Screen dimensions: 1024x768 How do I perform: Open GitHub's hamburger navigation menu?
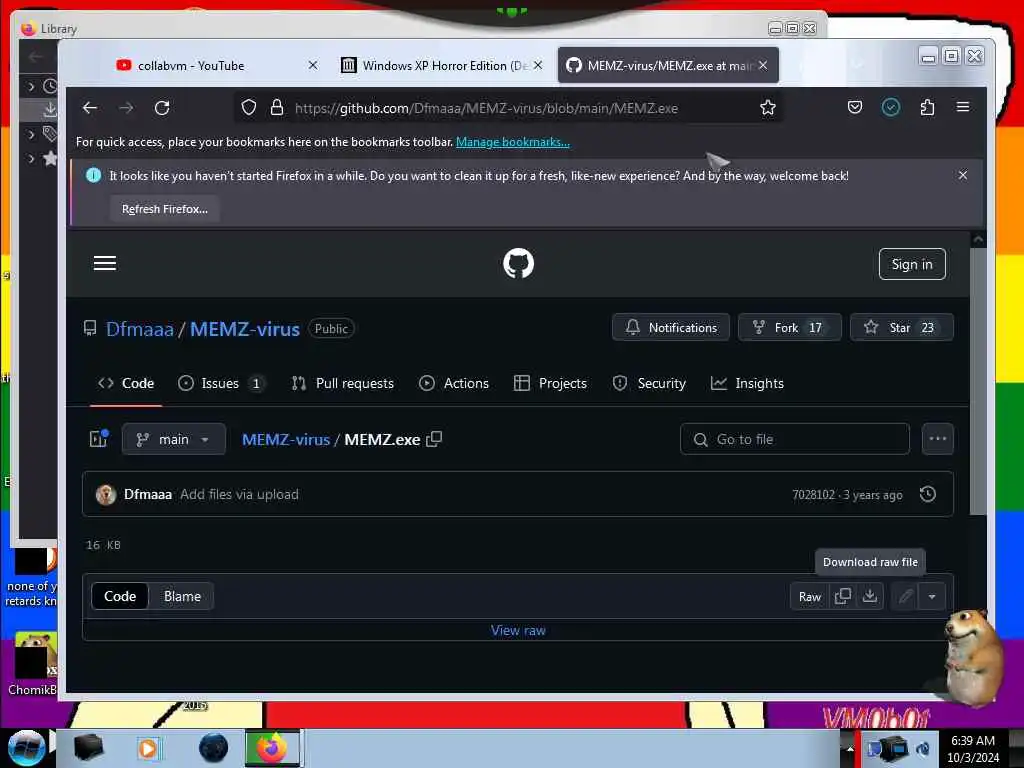tap(104, 263)
